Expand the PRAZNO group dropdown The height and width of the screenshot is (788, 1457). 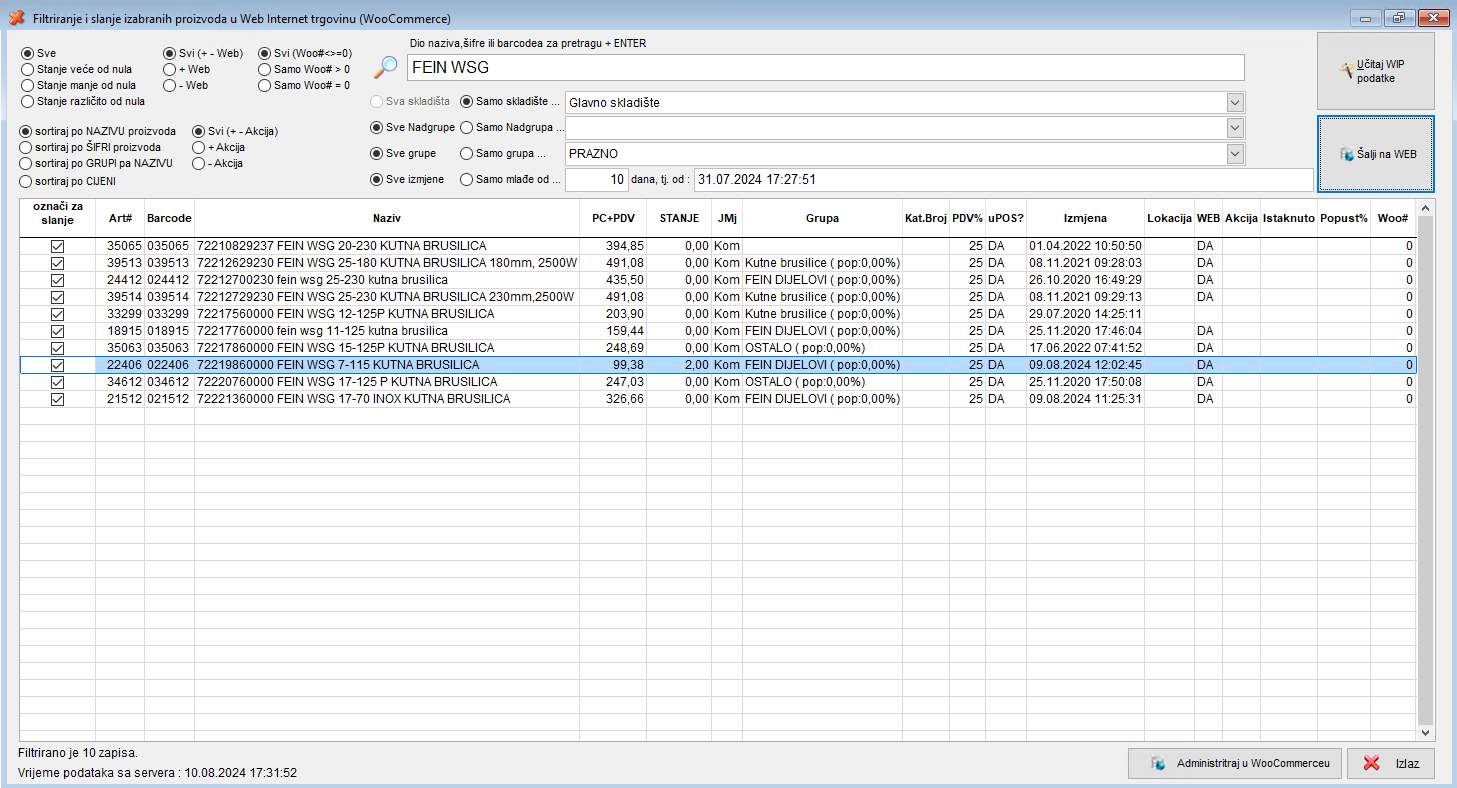(1235, 154)
